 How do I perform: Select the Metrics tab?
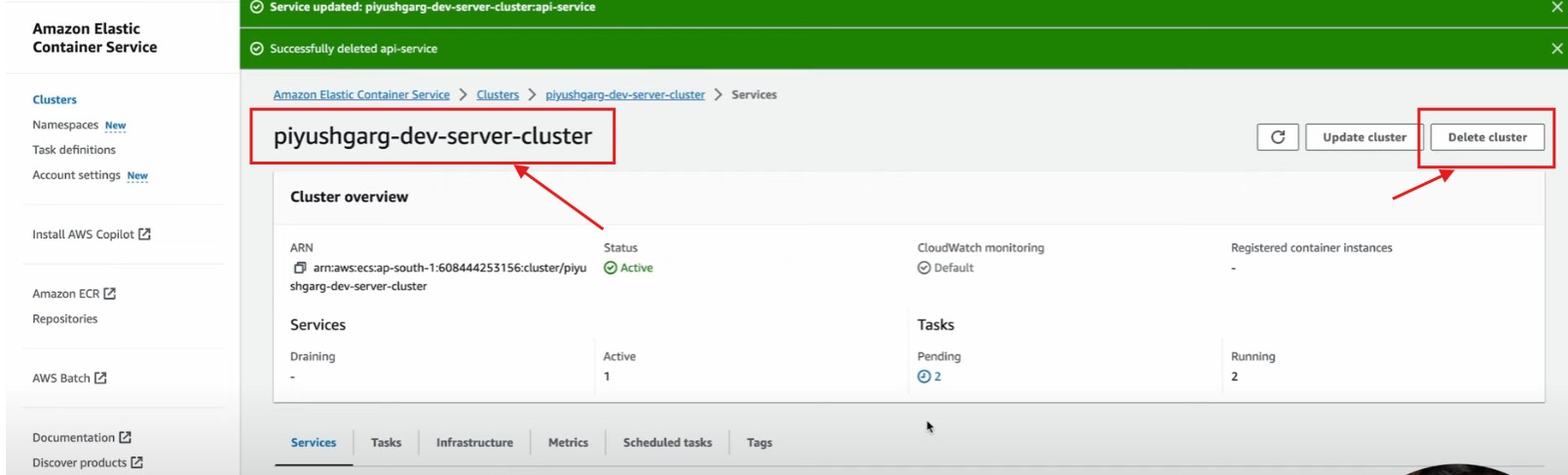click(568, 443)
